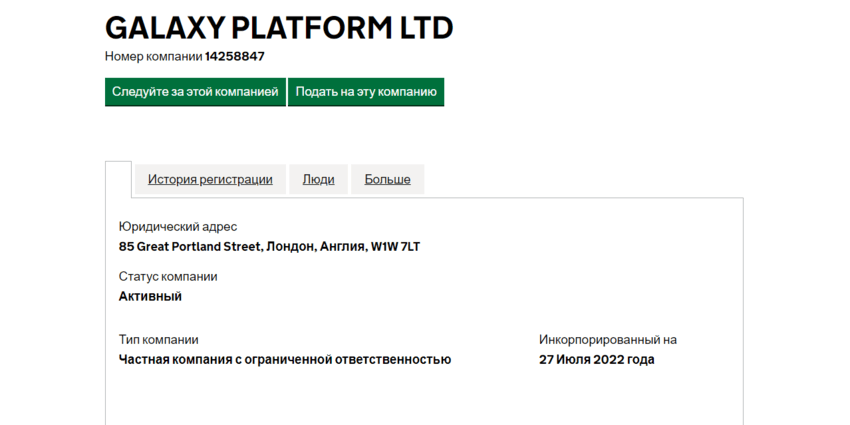Click the "Инкорпорированный на" label

point(607,340)
